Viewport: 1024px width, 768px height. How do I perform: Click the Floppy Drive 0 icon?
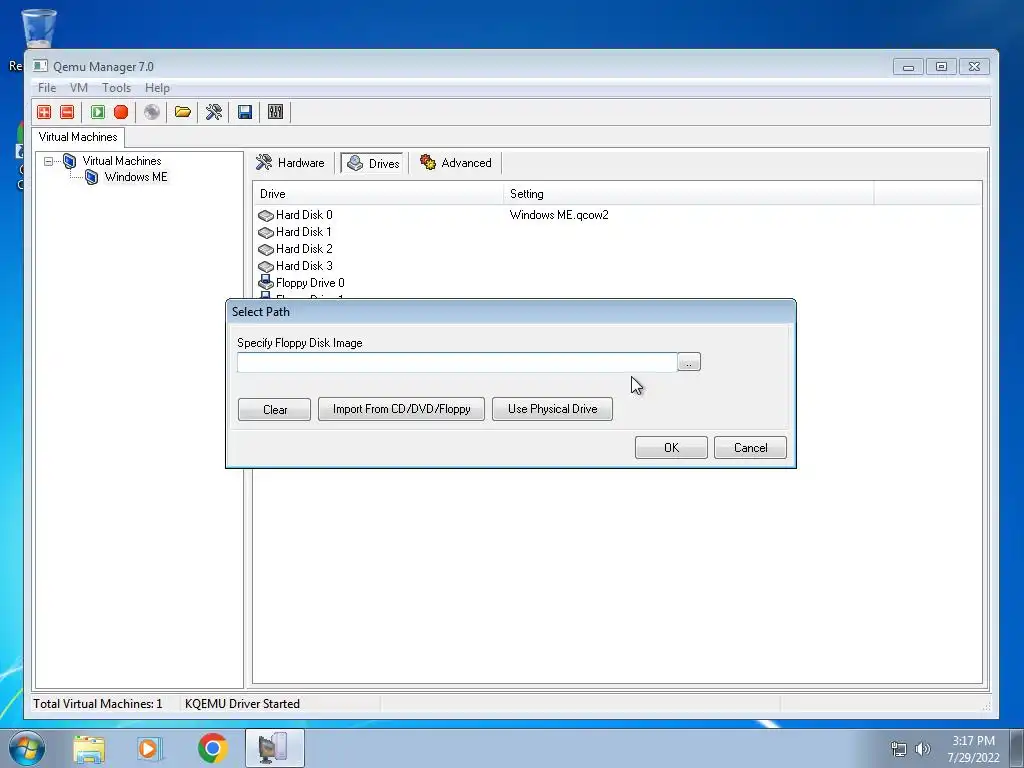[265, 283]
